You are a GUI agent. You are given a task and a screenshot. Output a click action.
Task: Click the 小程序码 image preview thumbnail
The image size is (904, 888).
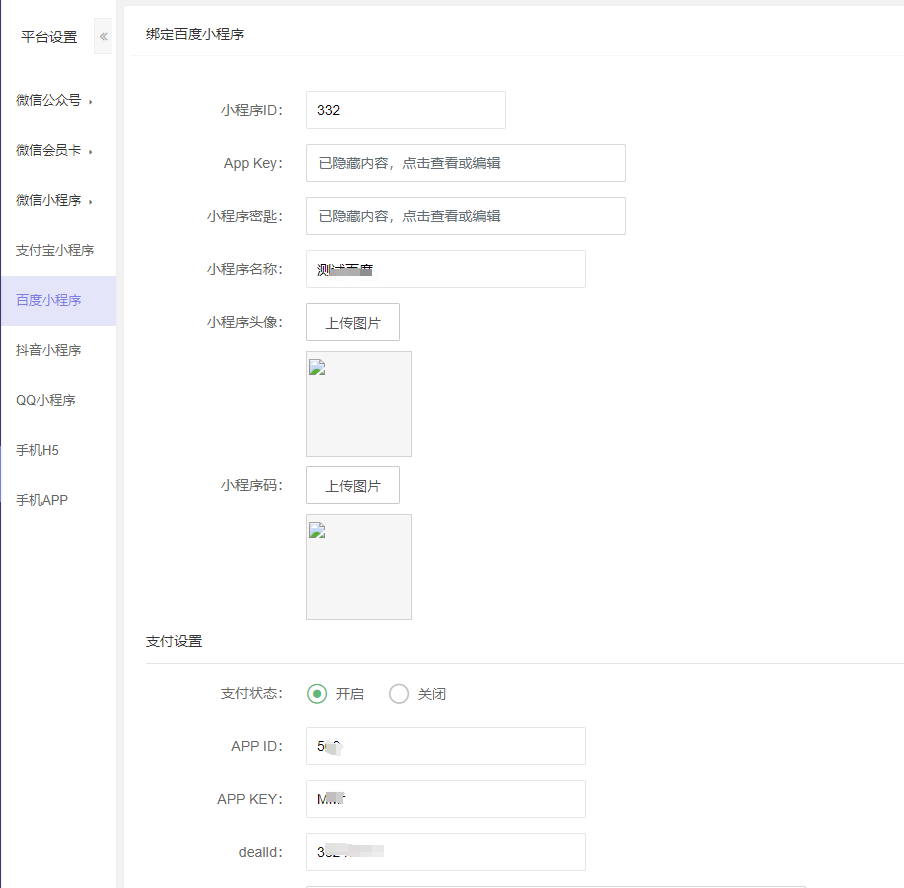tap(358, 567)
